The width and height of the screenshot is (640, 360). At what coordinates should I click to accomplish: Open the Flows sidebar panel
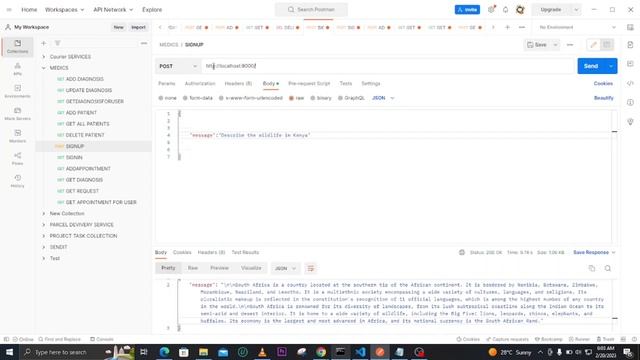pyautogui.click(x=18, y=159)
